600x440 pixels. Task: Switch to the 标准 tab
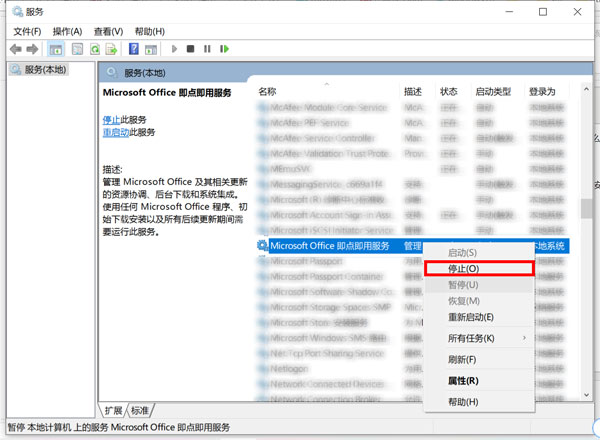[140, 411]
